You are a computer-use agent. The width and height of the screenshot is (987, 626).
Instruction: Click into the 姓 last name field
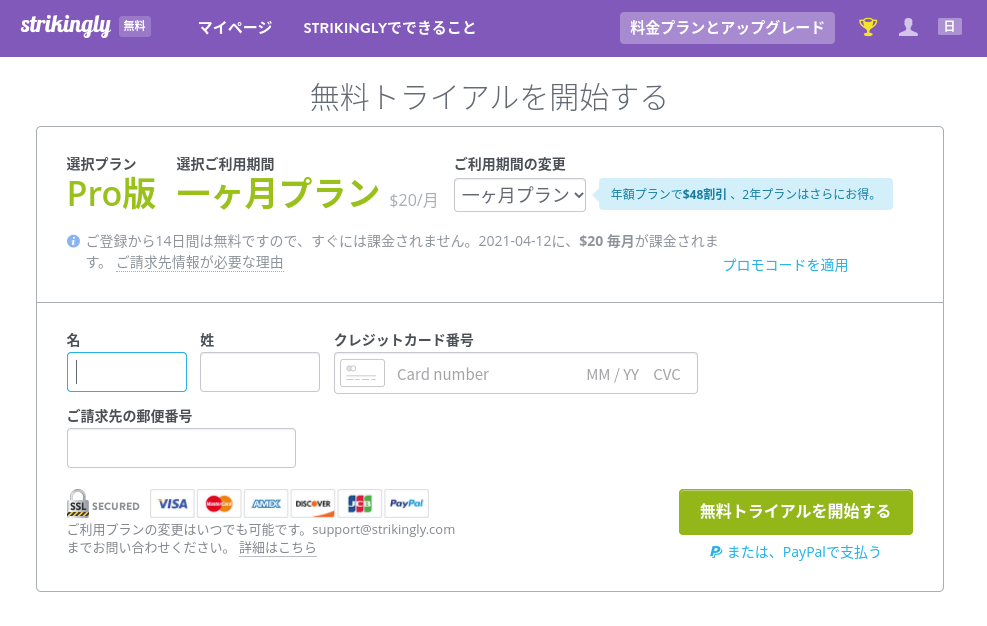[260, 372]
